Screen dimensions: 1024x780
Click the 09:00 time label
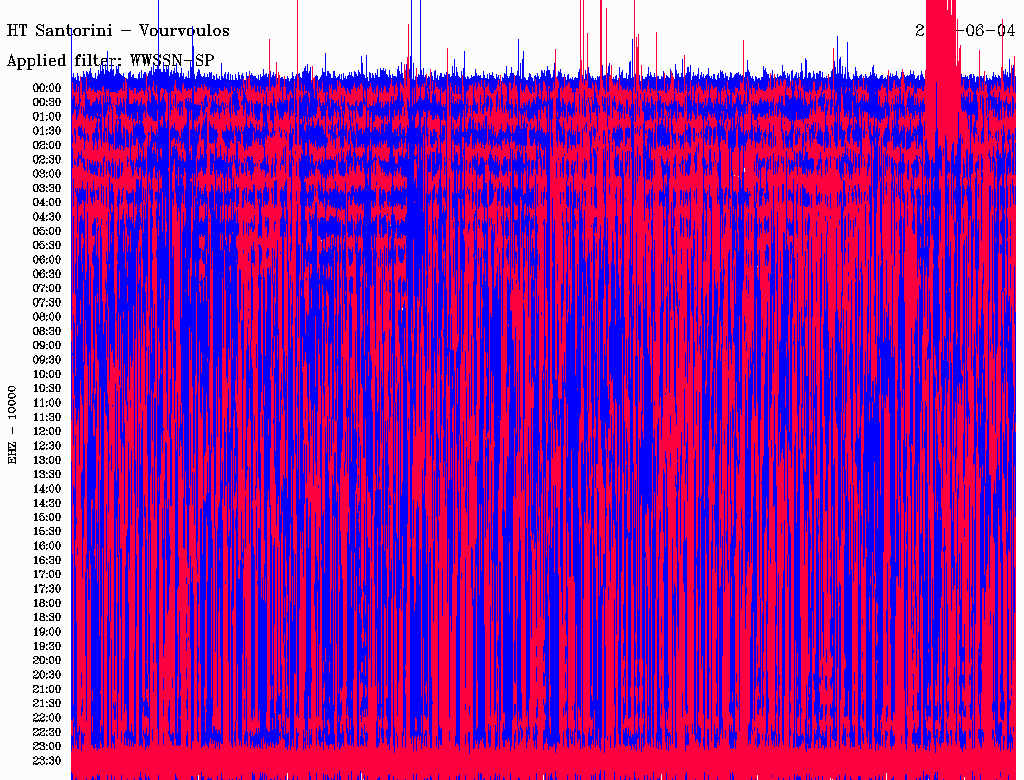coord(47,346)
